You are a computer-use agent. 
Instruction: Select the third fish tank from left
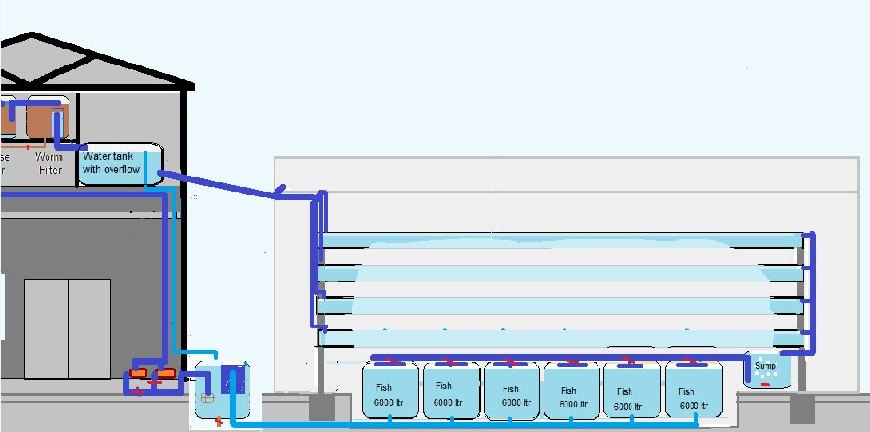tap(511, 391)
